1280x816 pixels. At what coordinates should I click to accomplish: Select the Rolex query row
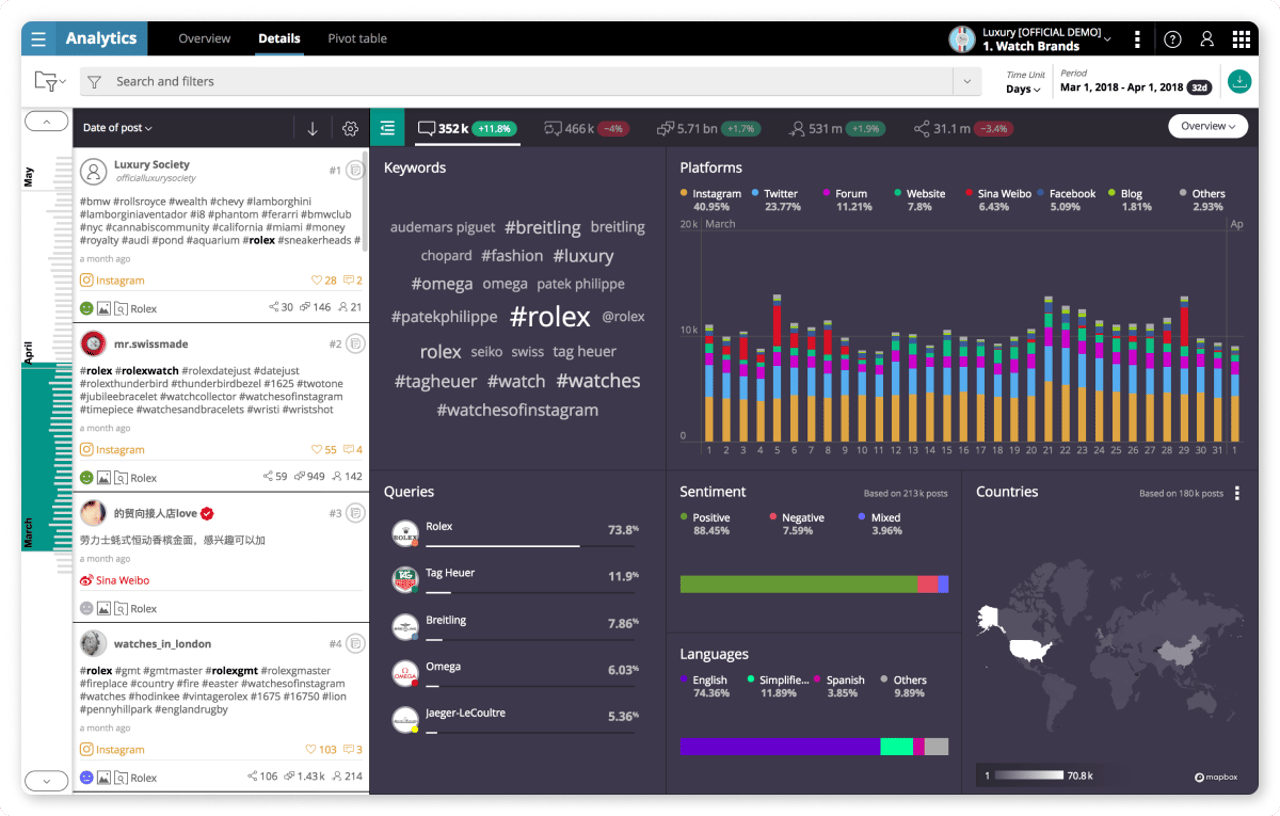[x=515, y=533]
